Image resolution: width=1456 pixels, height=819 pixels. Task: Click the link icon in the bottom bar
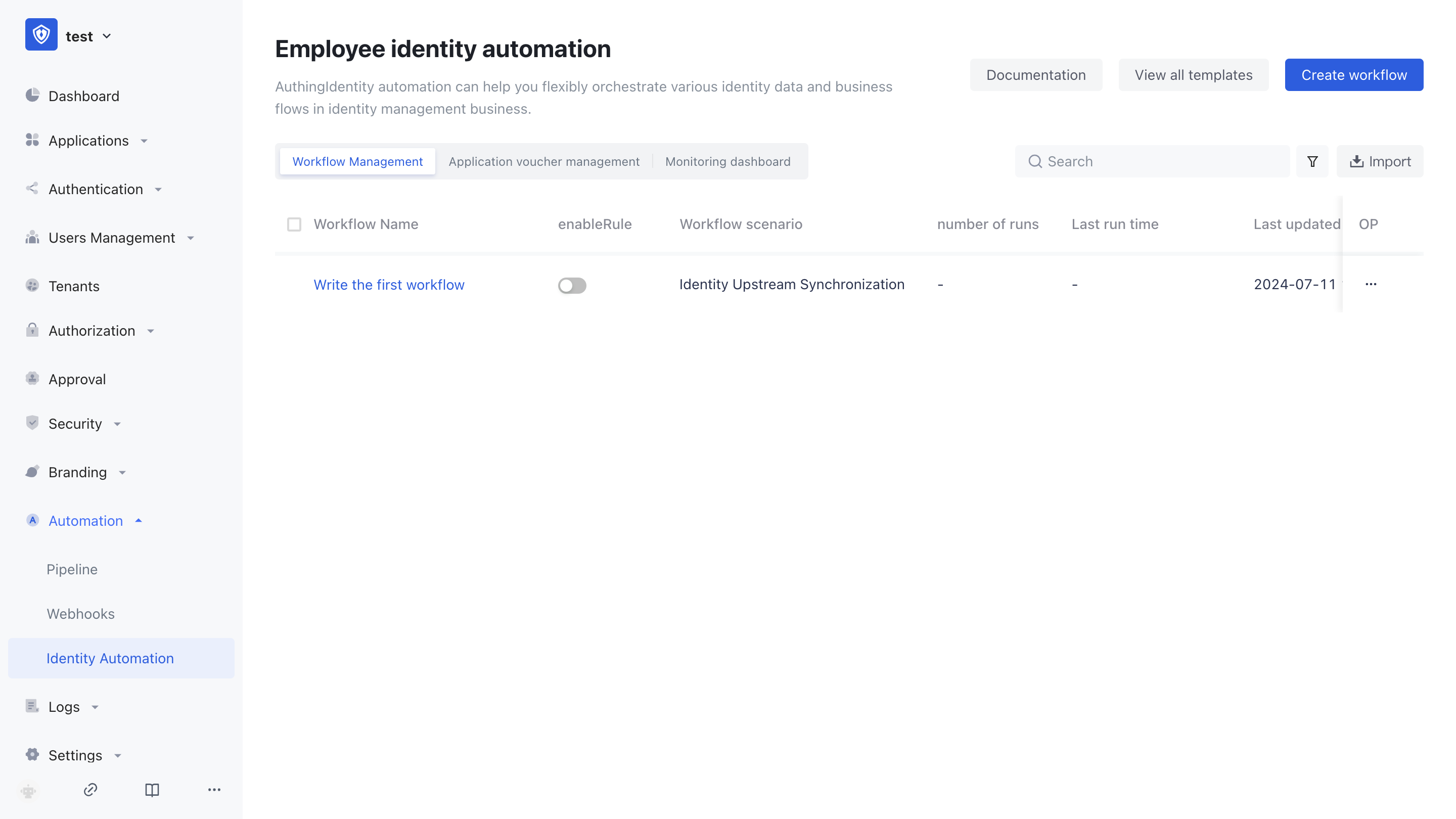tap(90, 790)
